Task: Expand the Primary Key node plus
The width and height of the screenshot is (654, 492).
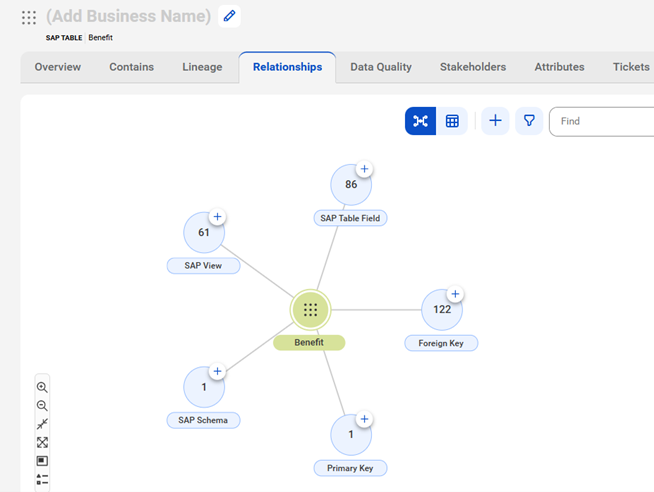Action: pyautogui.click(x=365, y=419)
